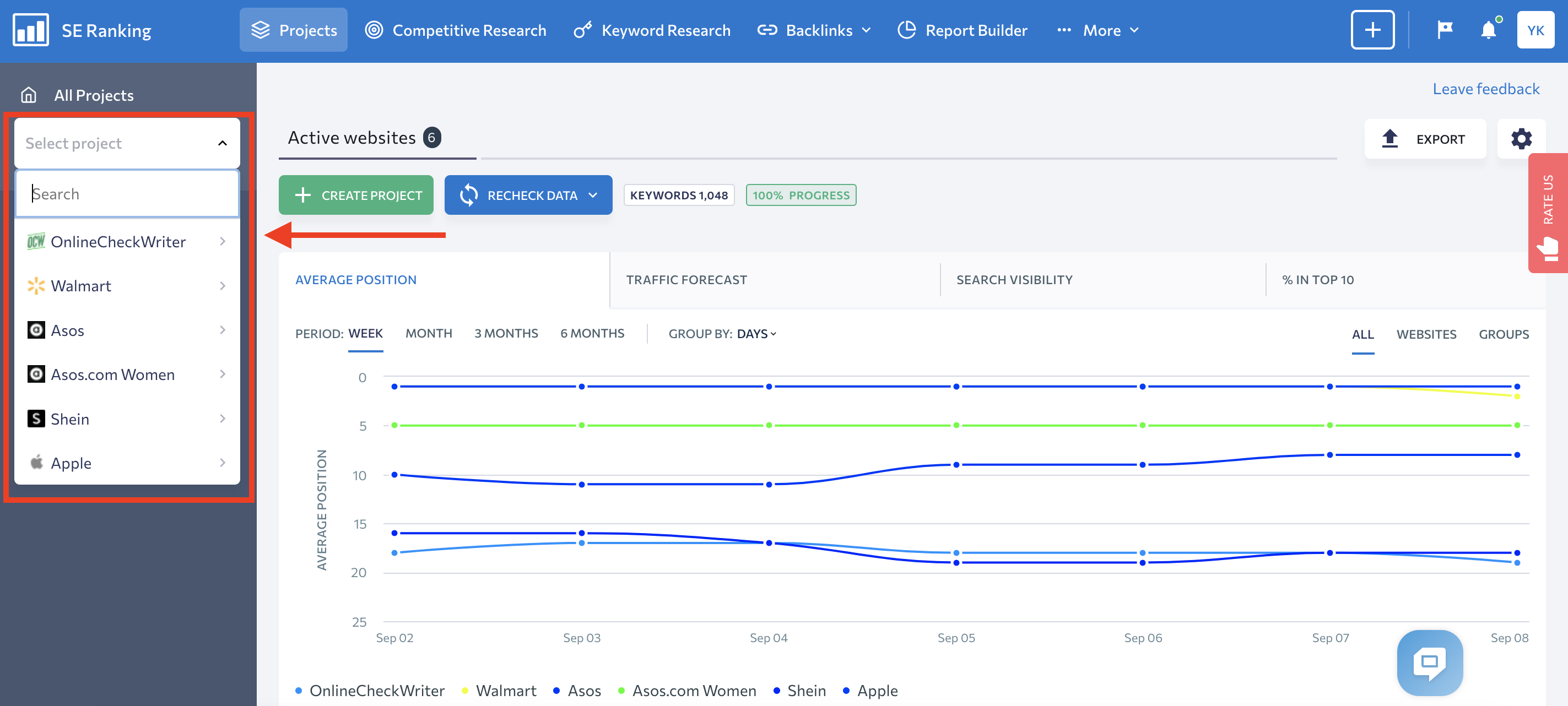
Task: Set period to Month
Action: tap(429, 334)
